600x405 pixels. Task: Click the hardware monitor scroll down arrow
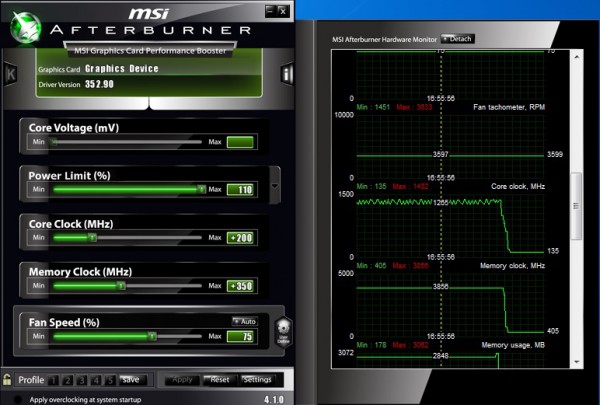pyautogui.click(x=577, y=362)
